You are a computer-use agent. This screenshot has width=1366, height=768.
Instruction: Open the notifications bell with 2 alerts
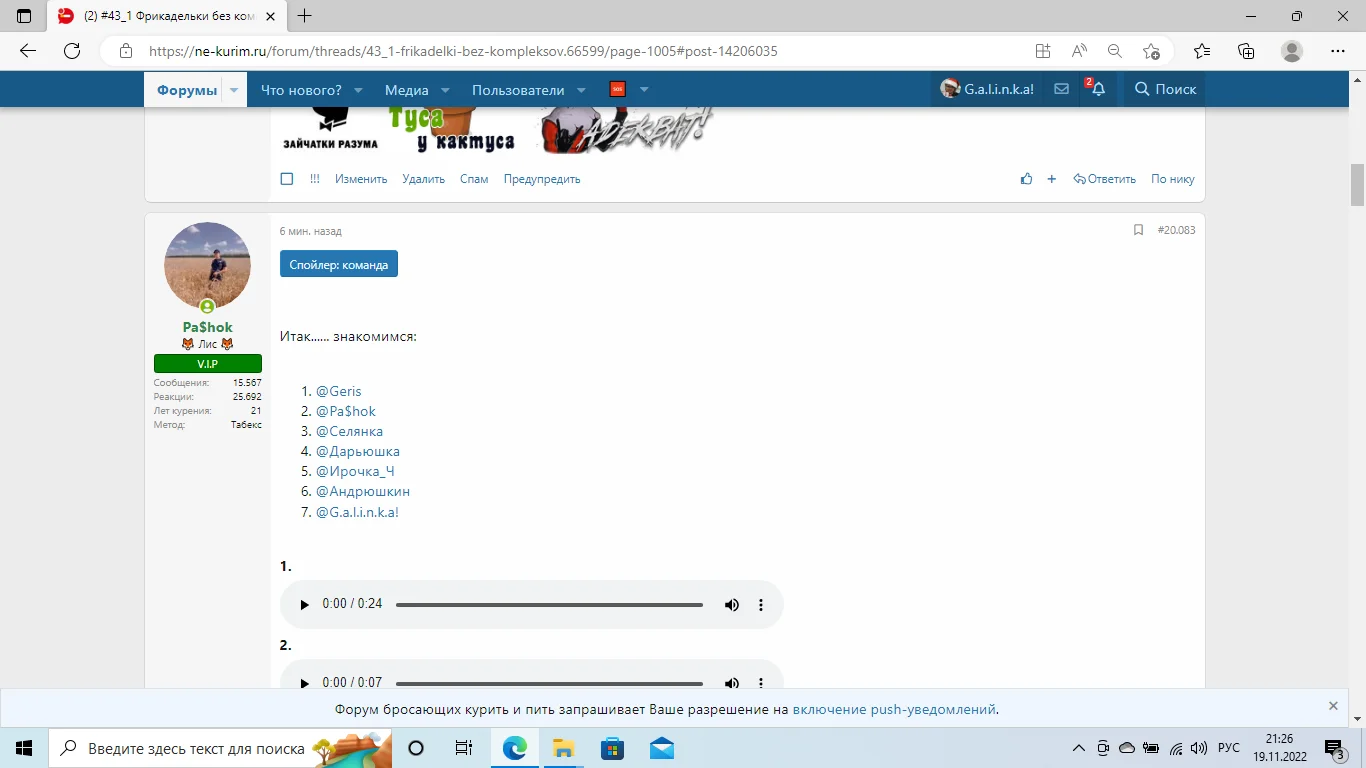pos(1097,89)
